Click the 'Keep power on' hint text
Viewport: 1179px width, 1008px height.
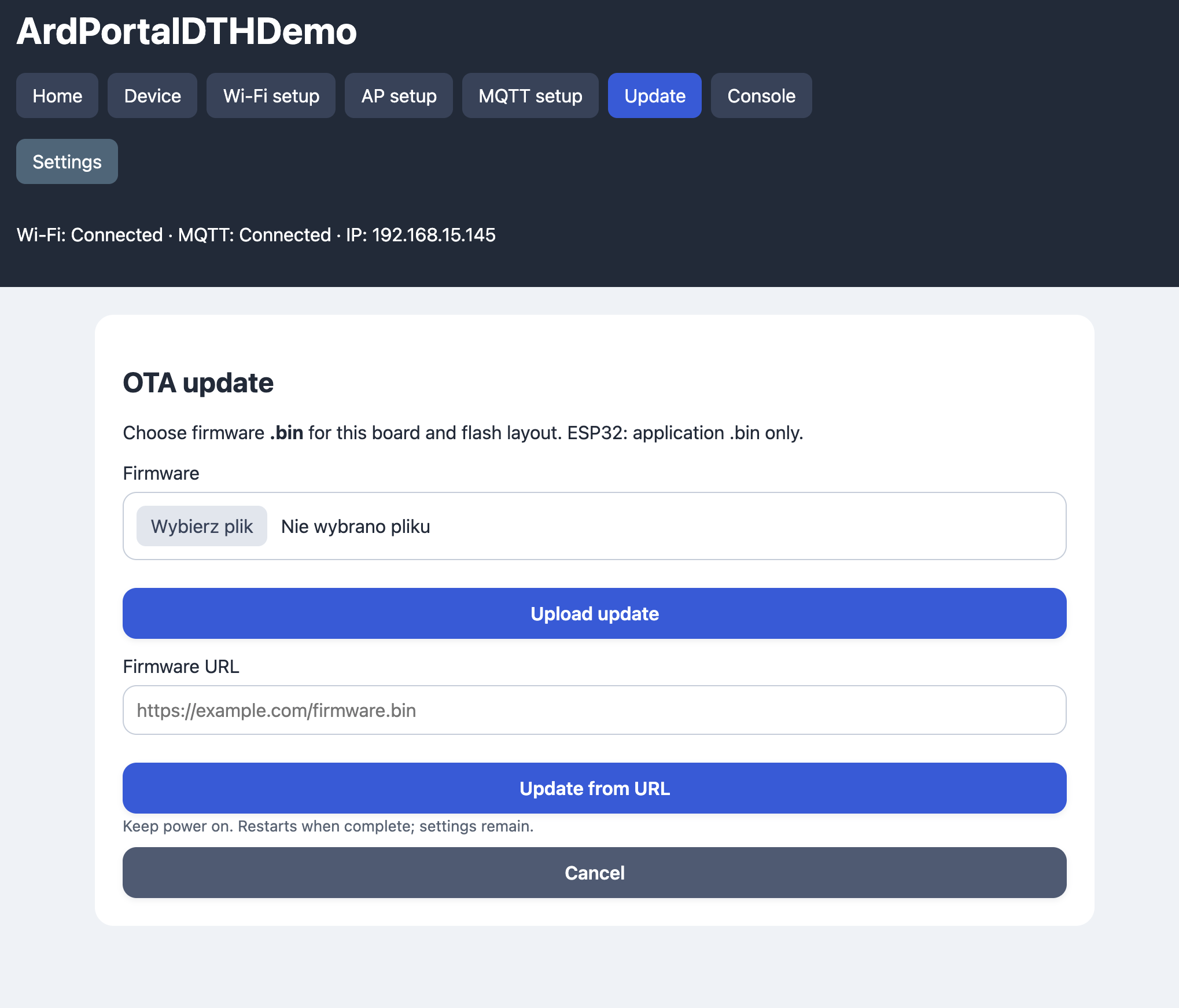click(328, 826)
